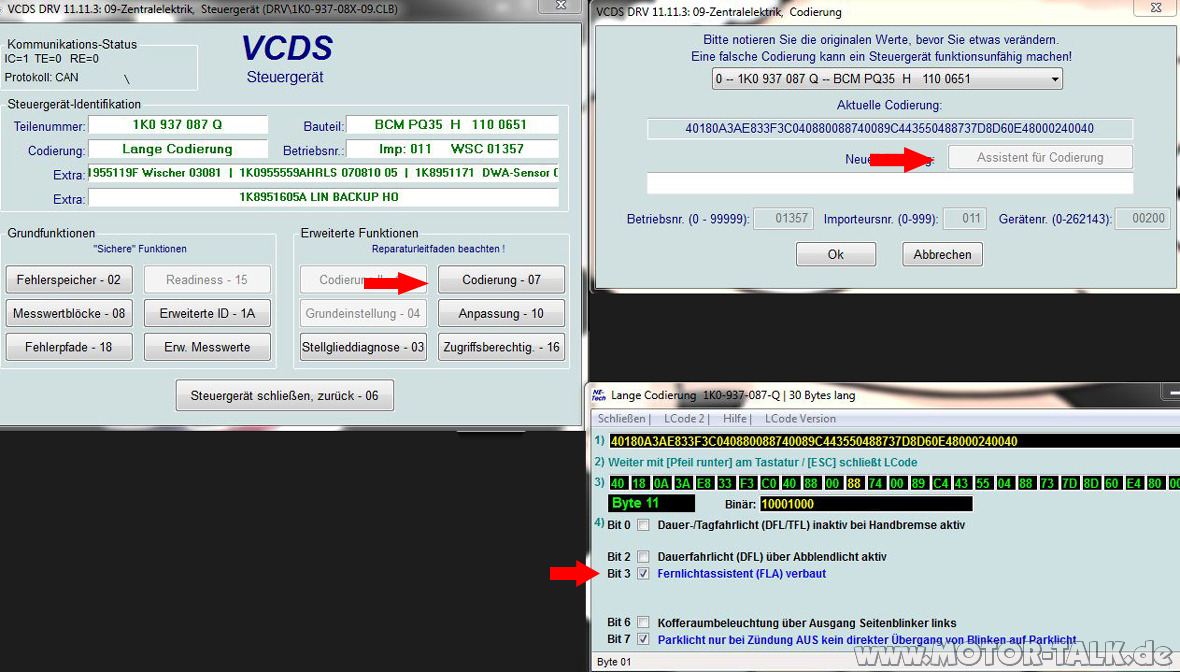This screenshot has width=1180, height=672.
Task: Select byte cell 3A
Action: [683, 483]
